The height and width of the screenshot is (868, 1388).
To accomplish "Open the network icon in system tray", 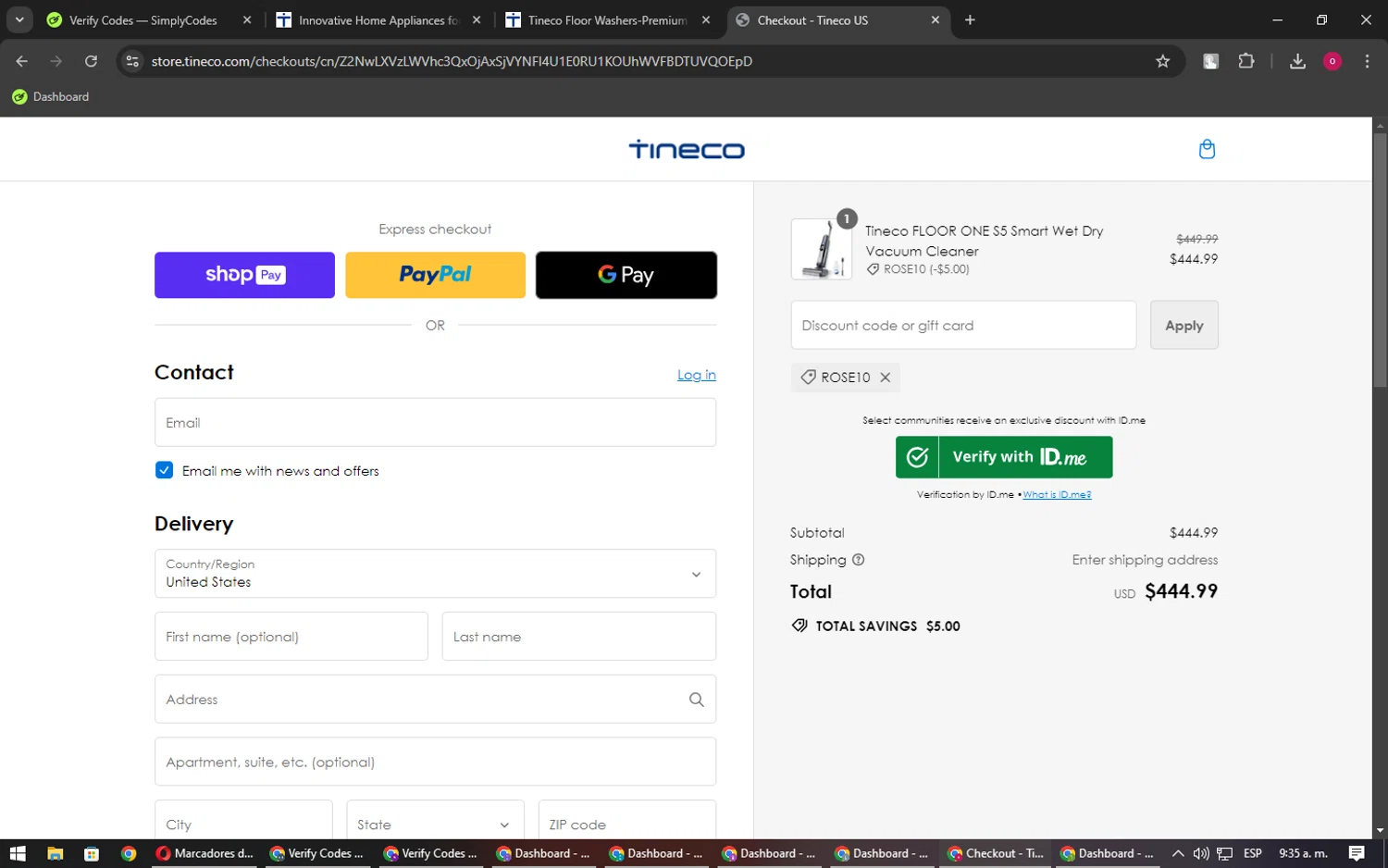I will tap(1224, 853).
